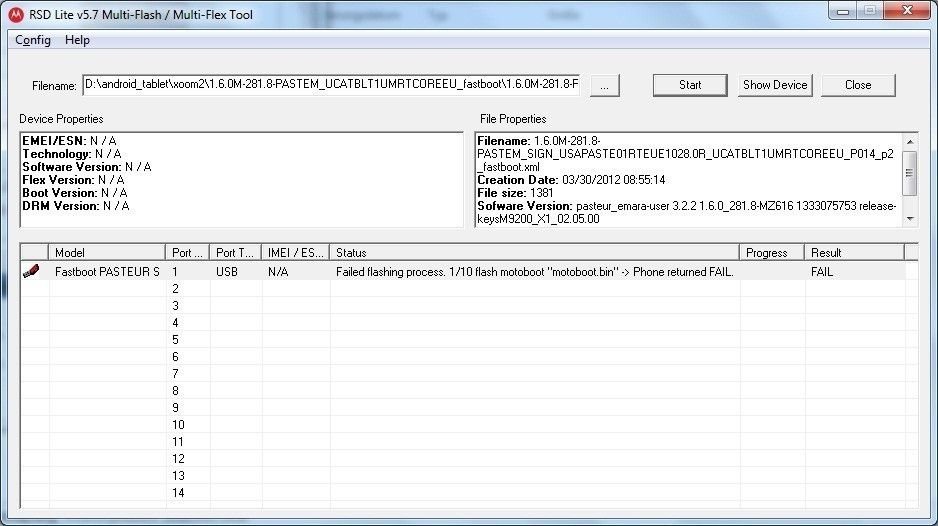Image resolution: width=938 pixels, height=526 pixels.
Task: Click the Motorola logo in the title bar
Action: pos(16,15)
